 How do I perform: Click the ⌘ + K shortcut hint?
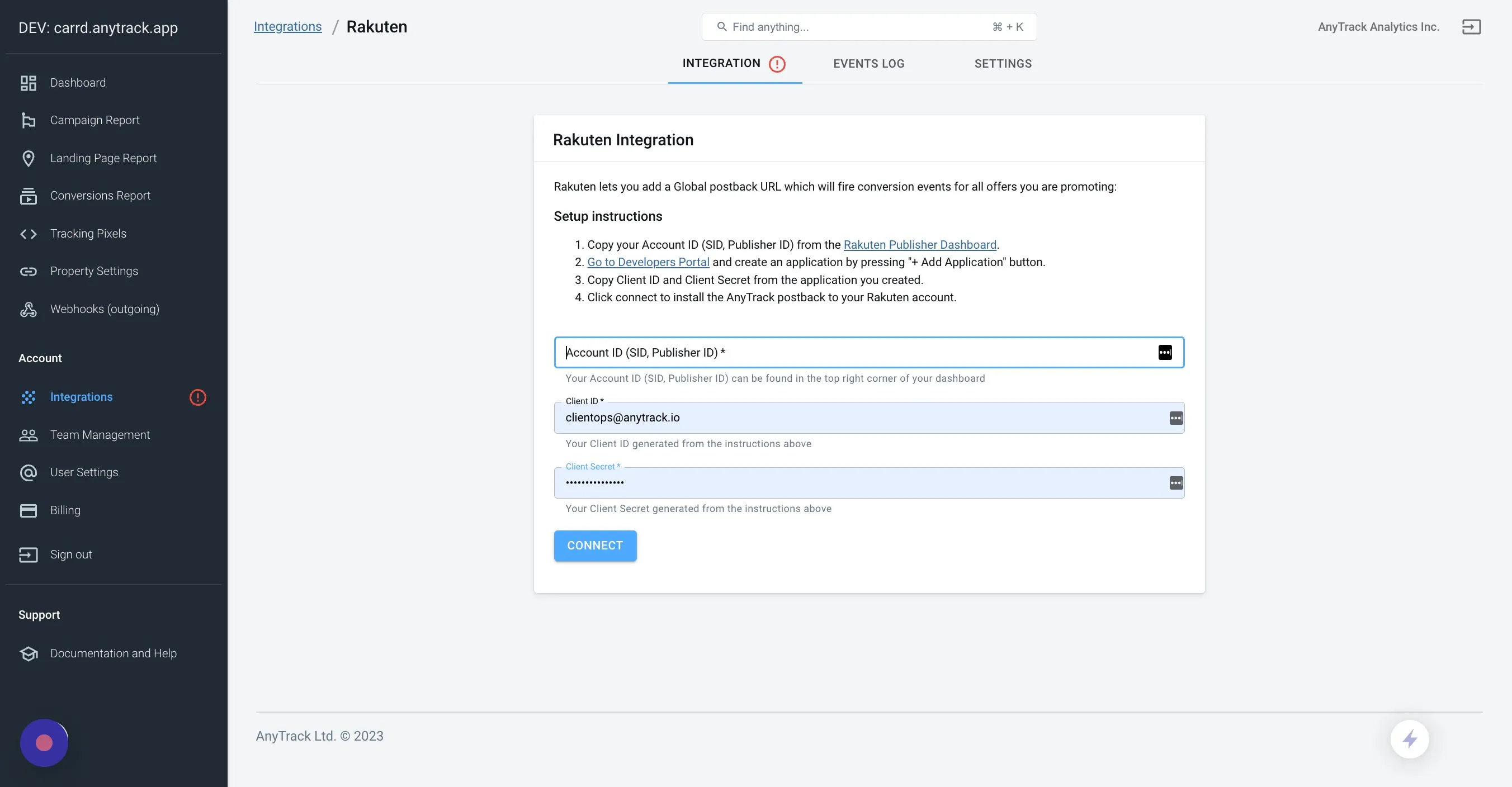pyautogui.click(x=1007, y=27)
